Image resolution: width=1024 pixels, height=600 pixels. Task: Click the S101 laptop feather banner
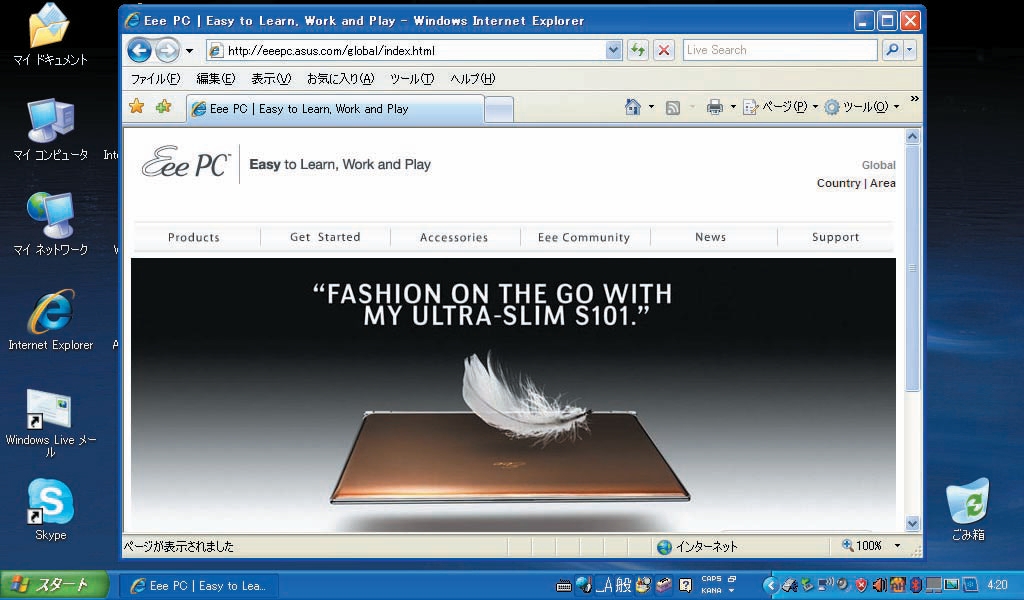click(513, 394)
